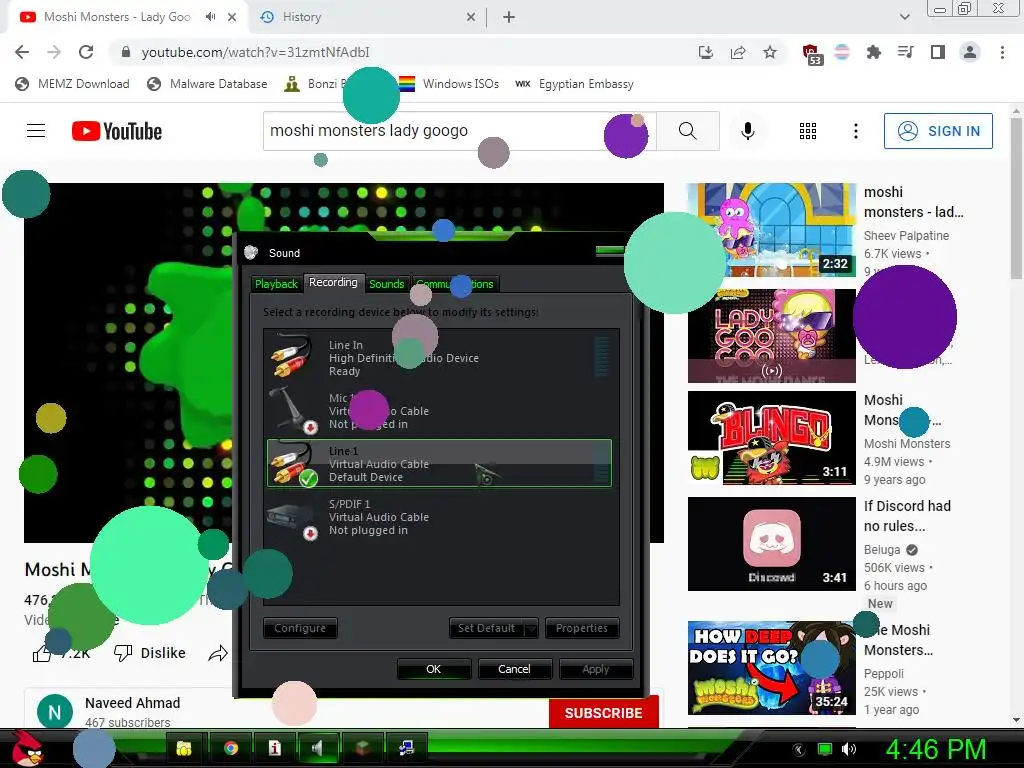Expand the Set Default dropdown arrow
1024x768 pixels.
click(531, 628)
